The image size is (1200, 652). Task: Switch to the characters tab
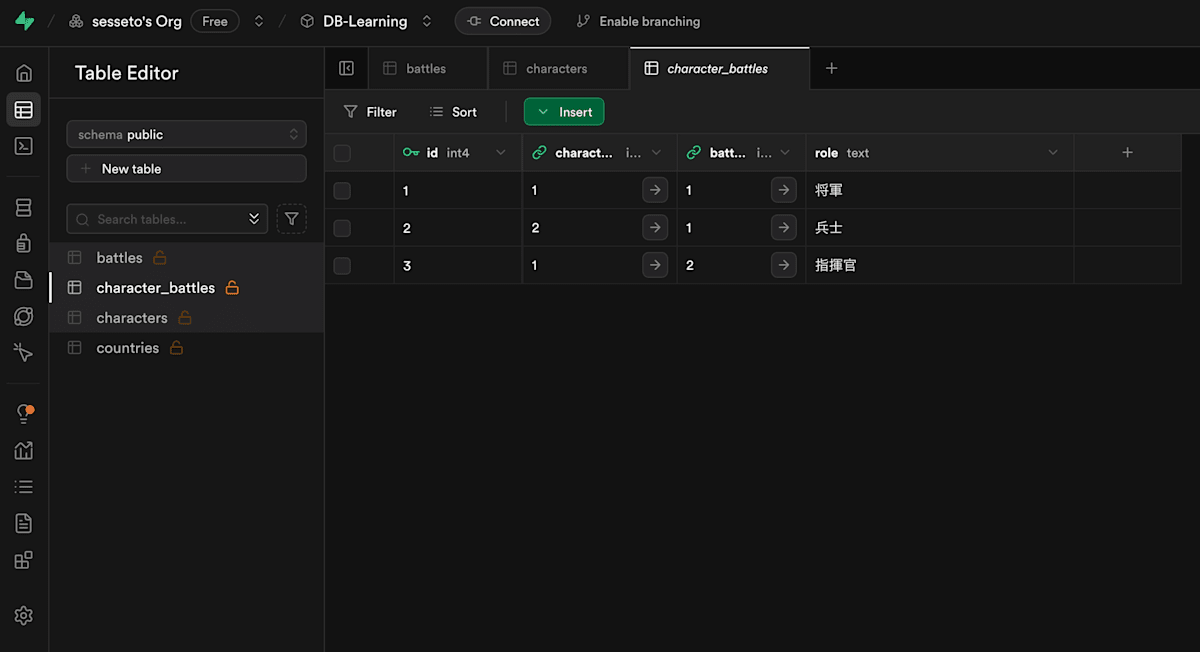[x=558, y=69]
